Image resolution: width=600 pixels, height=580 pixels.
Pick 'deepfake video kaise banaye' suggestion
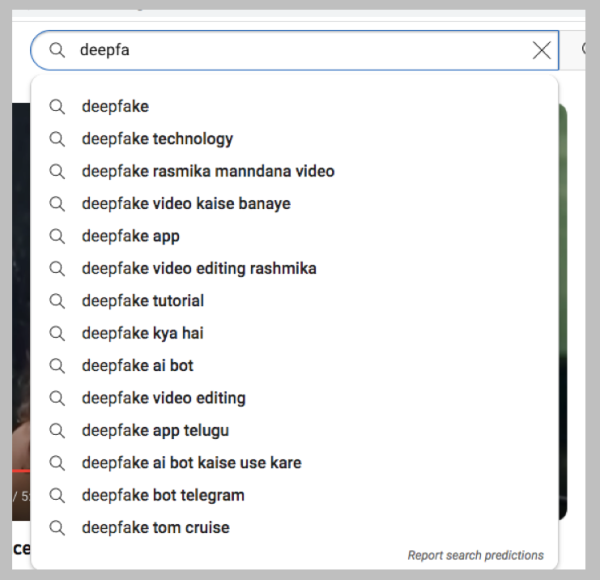pyautogui.click(x=186, y=204)
